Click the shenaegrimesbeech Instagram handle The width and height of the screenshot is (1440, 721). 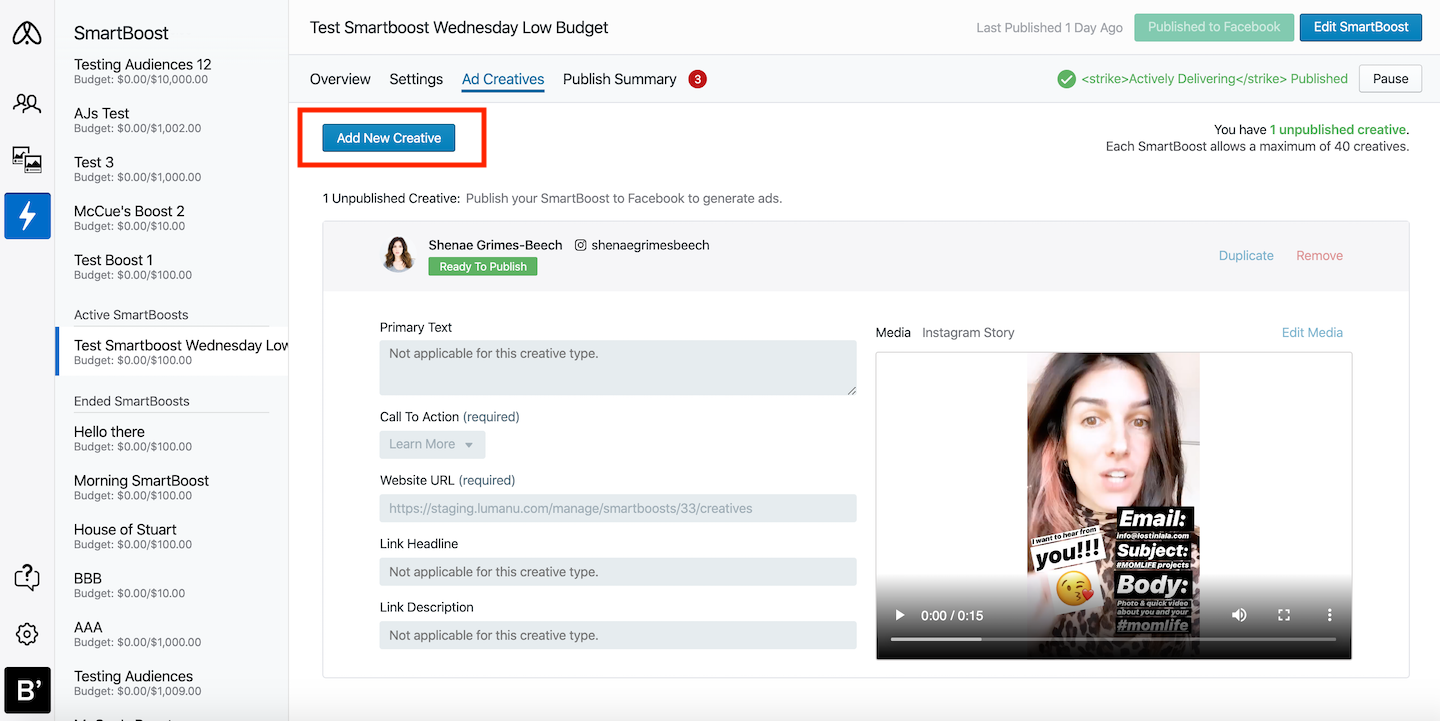tap(650, 245)
